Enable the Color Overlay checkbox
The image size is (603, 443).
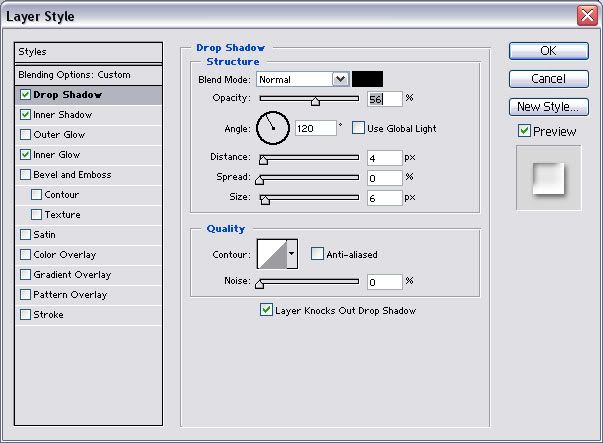25,255
